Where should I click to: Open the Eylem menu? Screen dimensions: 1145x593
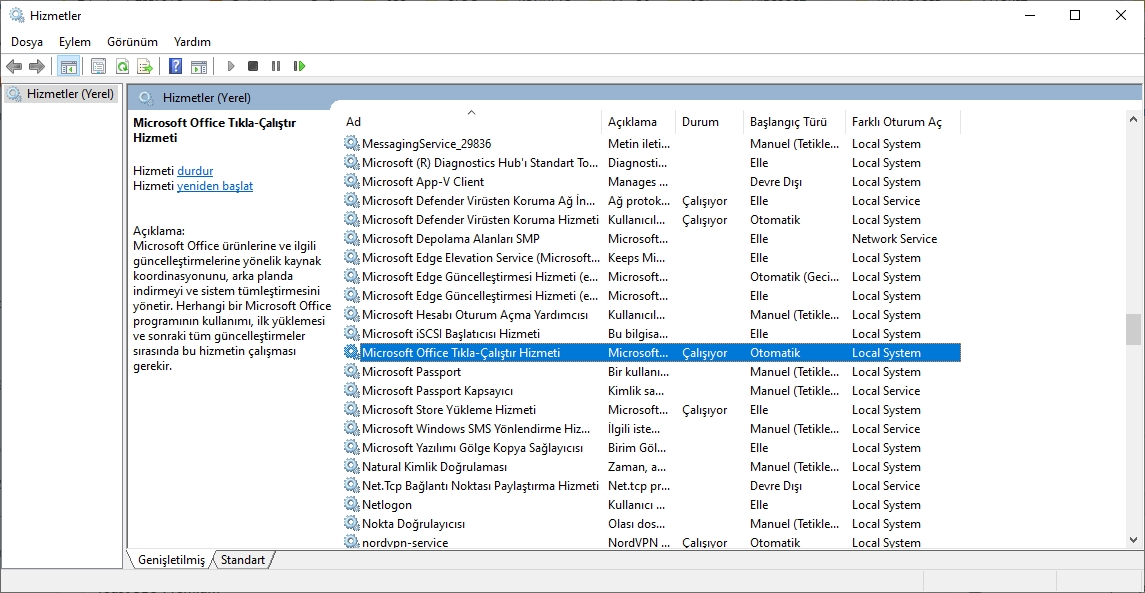pyautogui.click(x=75, y=42)
